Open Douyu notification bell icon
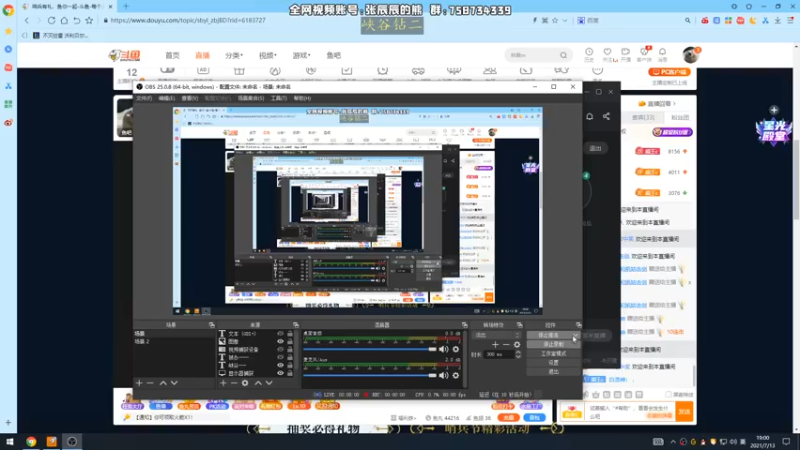The height and width of the screenshot is (450, 800). (x=662, y=54)
